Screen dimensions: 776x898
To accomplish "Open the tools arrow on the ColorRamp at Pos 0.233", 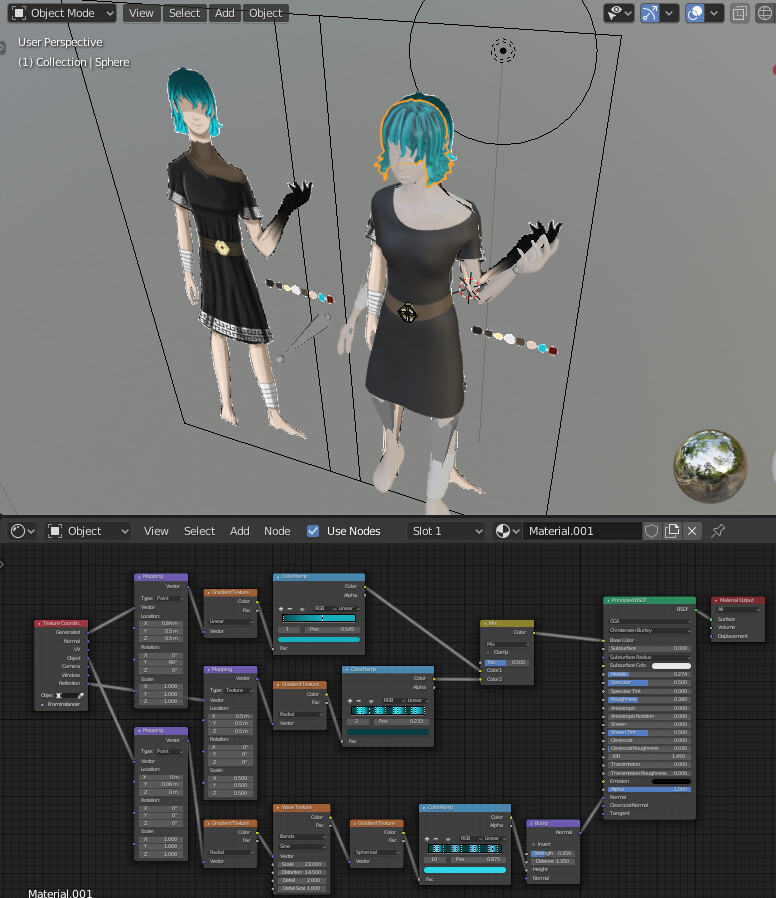I will pyautogui.click(x=371, y=701).
